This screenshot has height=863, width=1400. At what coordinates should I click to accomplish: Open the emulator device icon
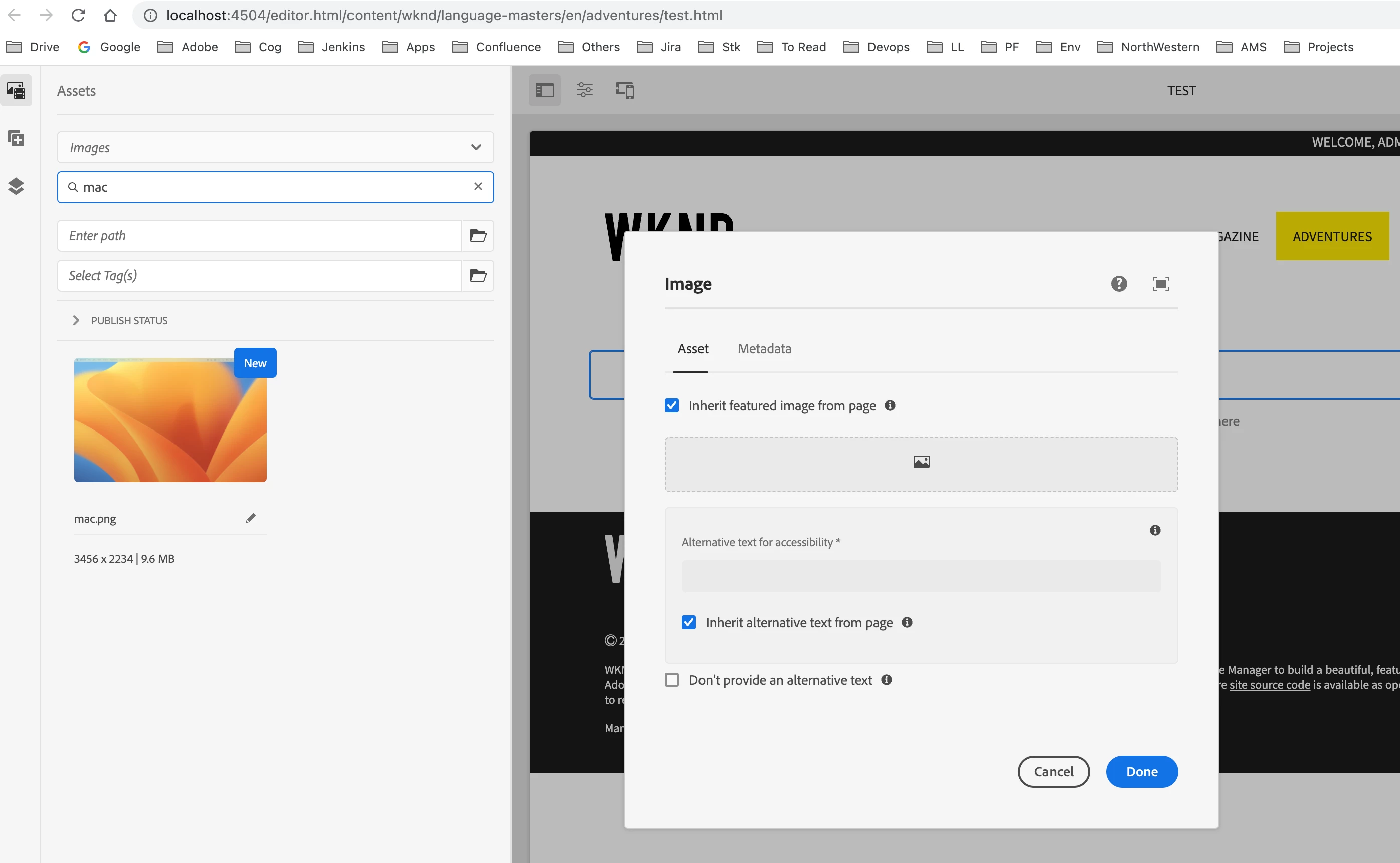tap(625, 90)
